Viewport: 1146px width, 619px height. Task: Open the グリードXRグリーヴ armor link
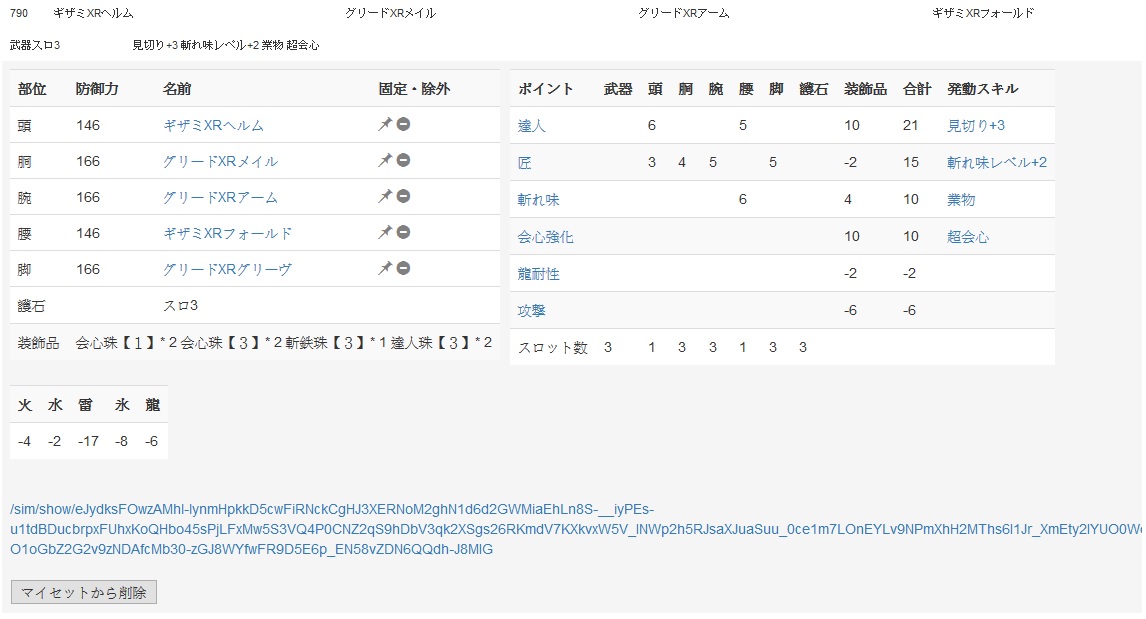pyautogui.click(x=227, y=270)
